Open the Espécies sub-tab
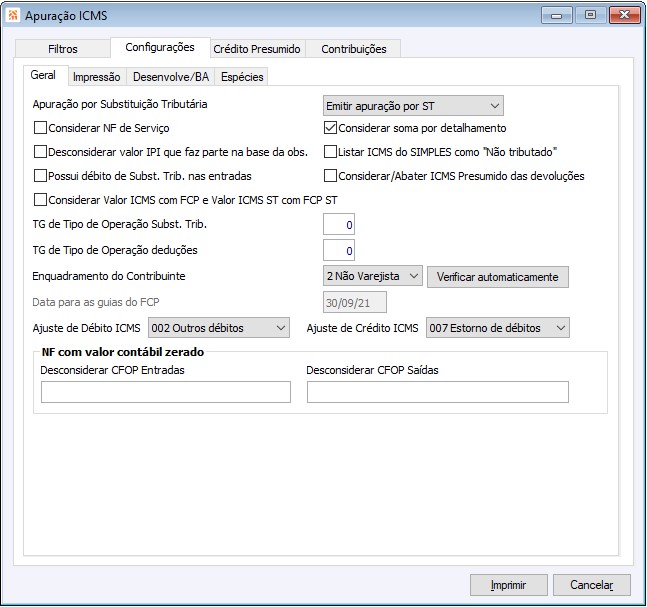The height and width of the screenshot is (607, 647). pyautogui.click(x=242, y=77)
